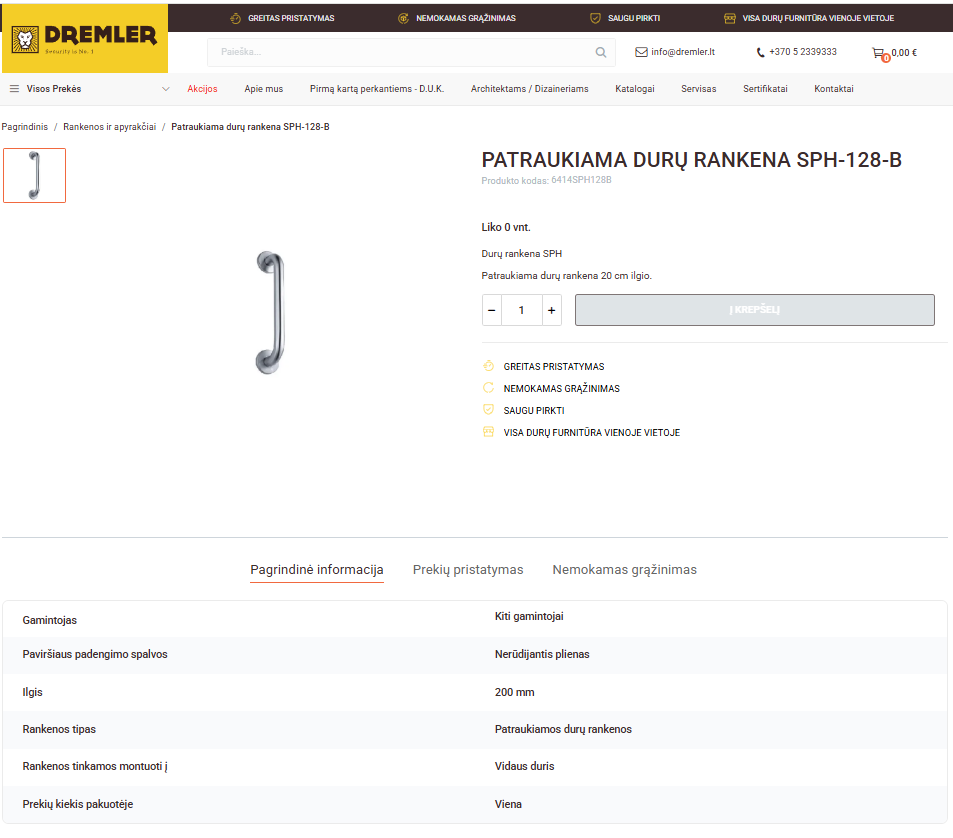Image resolution: width=953 pixels, height=838 pixels.
Task: Increase quantity with the plus button
Action: pyautogui.click(x=551, y=310)
